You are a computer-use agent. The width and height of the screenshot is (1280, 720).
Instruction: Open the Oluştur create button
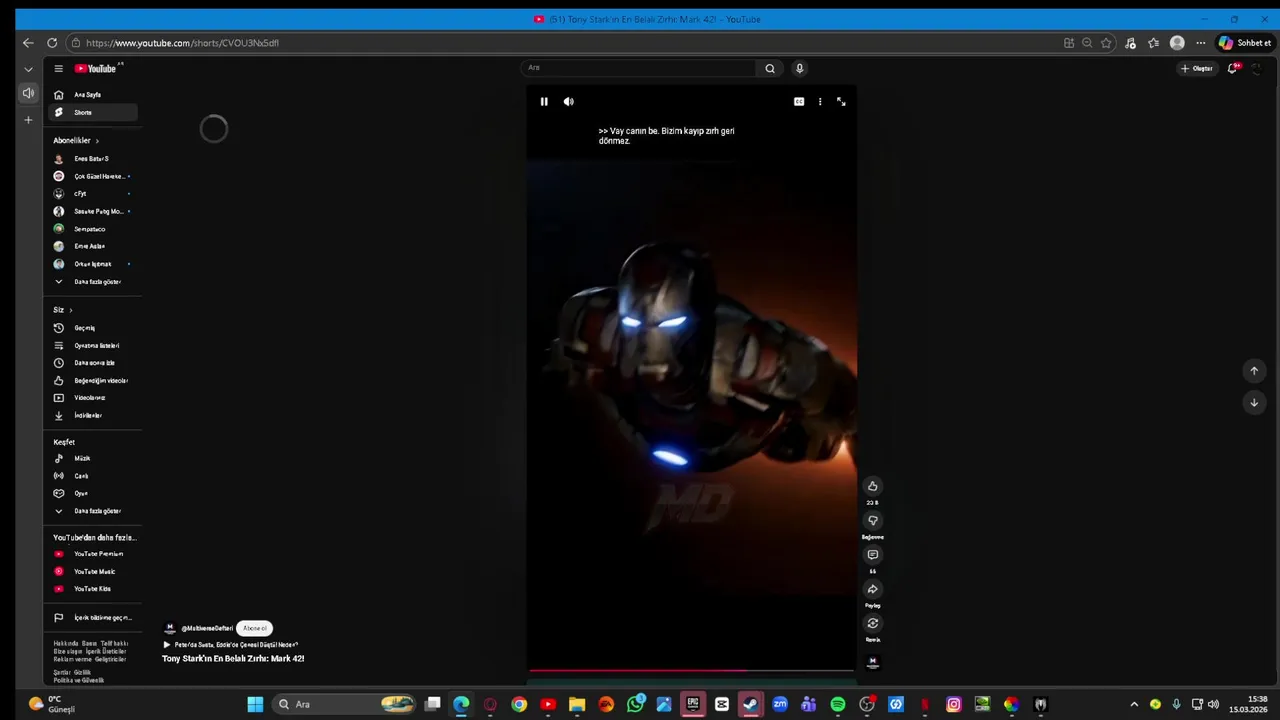click(1196, 68)
